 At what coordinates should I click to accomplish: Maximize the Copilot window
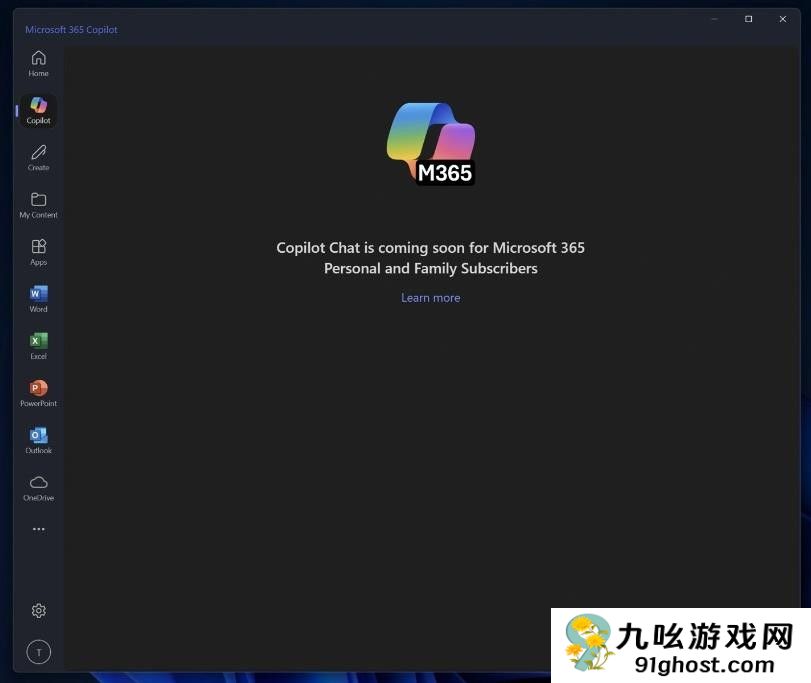click(748, 18)
